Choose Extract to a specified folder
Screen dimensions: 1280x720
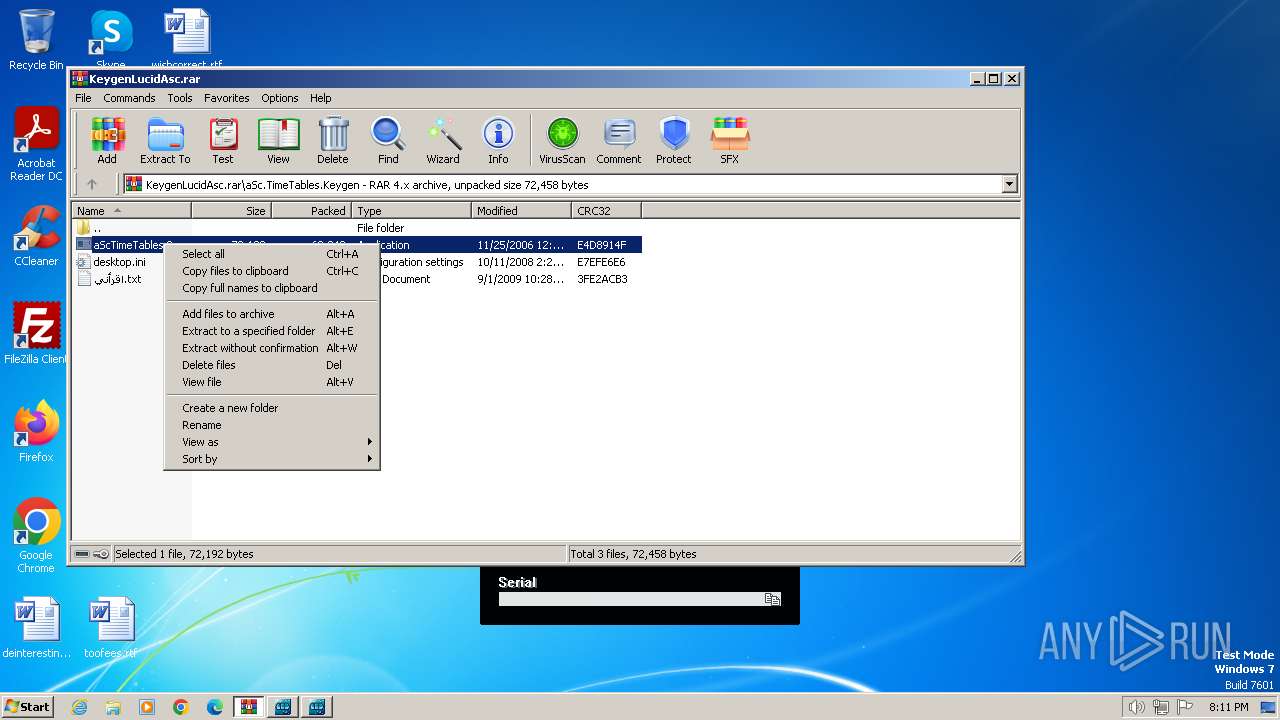(x=249, y=331)
